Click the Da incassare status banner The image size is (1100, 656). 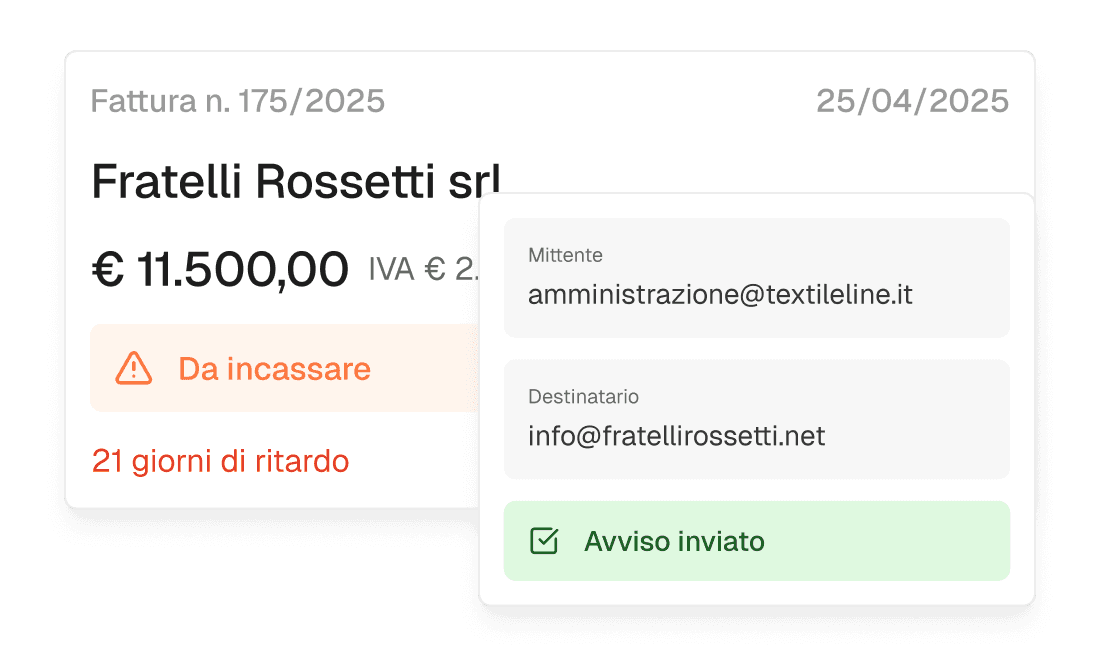[285, 368]
